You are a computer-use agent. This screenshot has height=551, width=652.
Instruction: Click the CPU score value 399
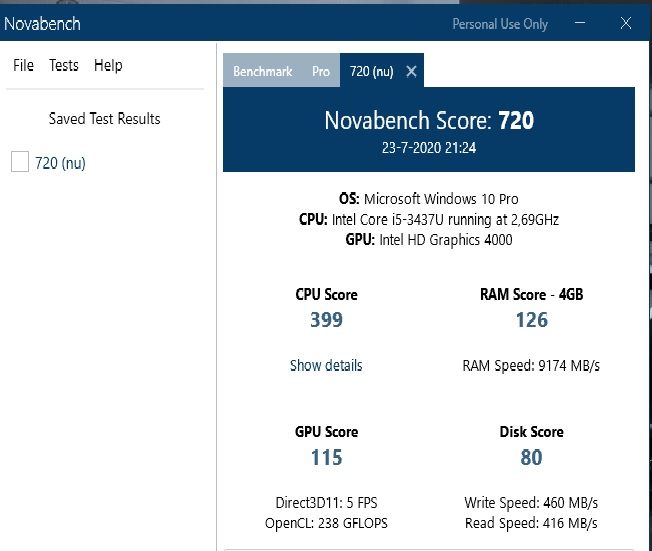click(x=326, y=320)
